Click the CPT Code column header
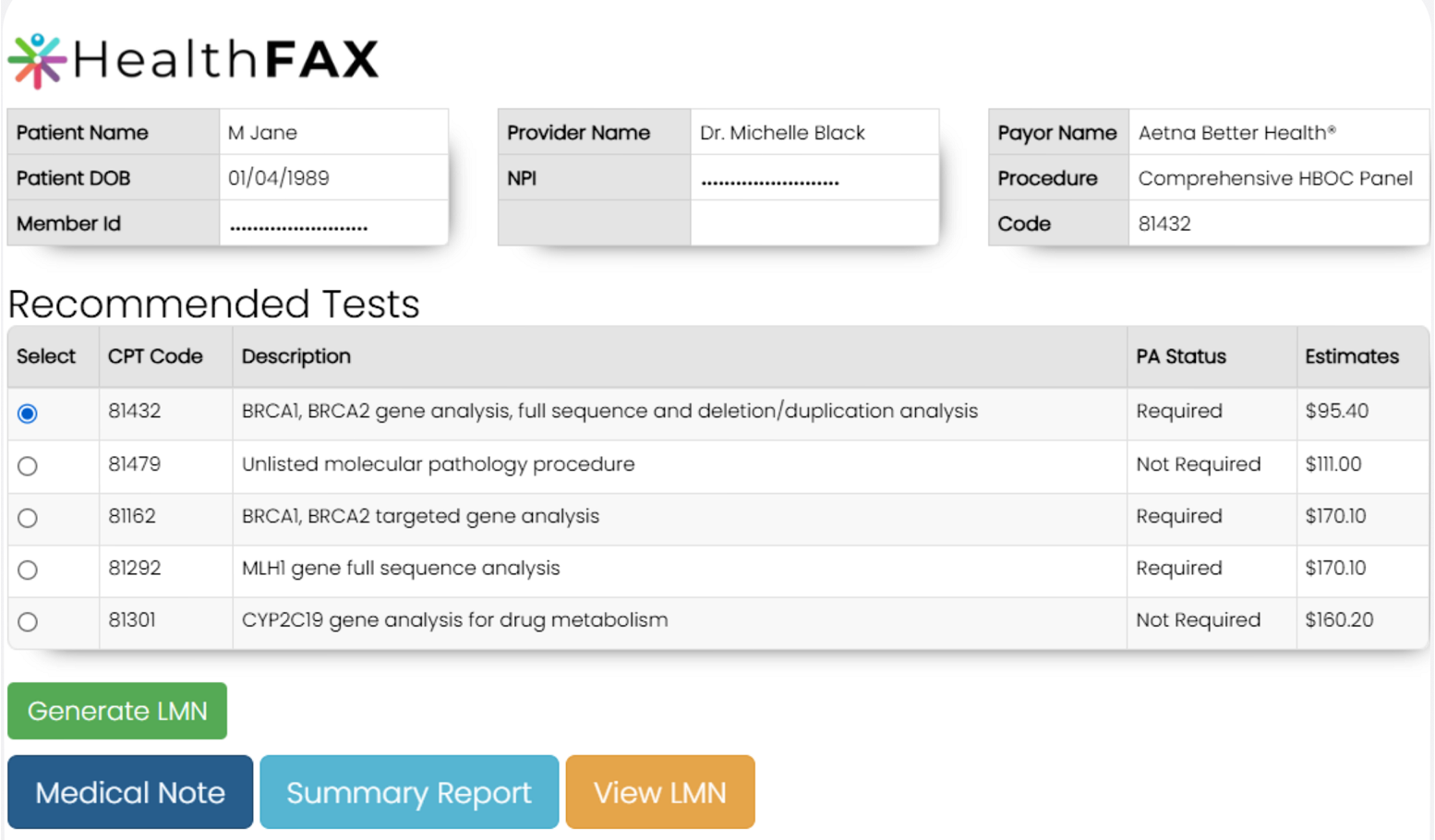The height and width of the screenshot is (840, 1435). (x=155, y=356)
